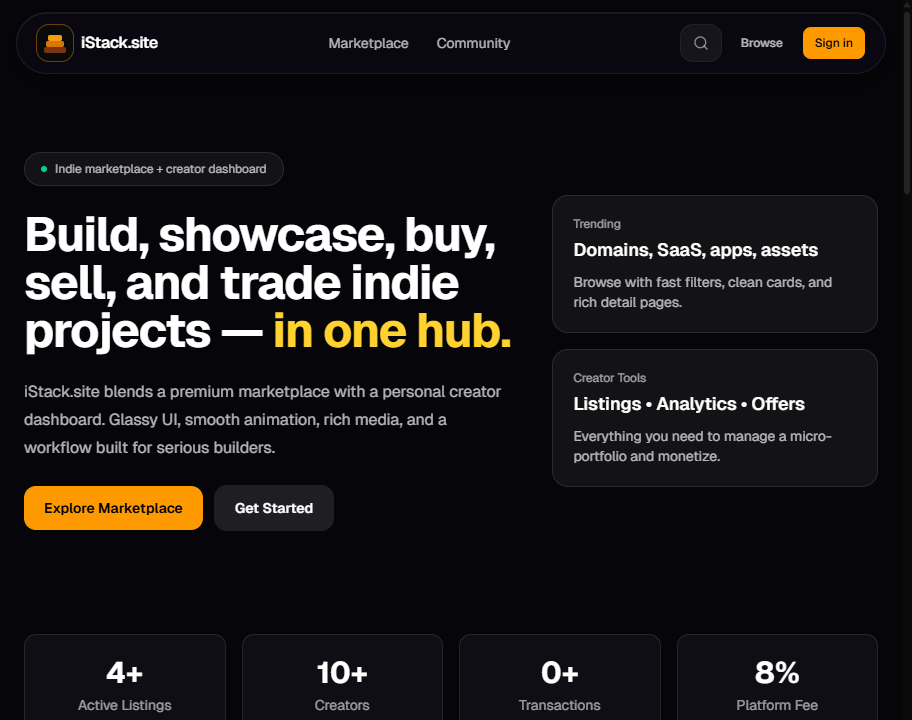Image resolution: width=912 pixels, height=720 pixels.
Task: Click the Get Started button
Action: [x=274, y=508]
